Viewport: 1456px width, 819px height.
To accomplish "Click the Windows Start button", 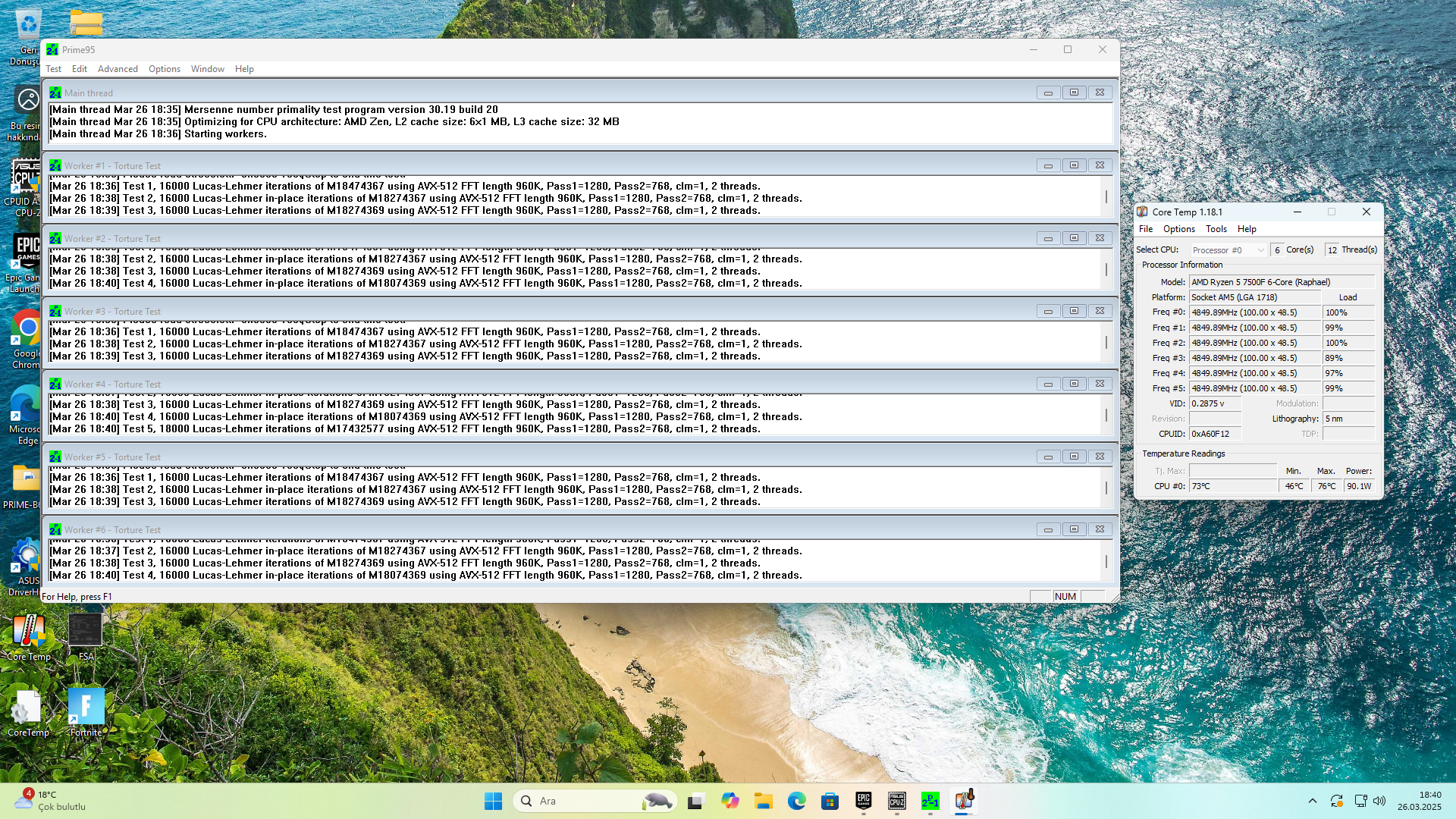I will pyautogui.click(x=493, y=801).
